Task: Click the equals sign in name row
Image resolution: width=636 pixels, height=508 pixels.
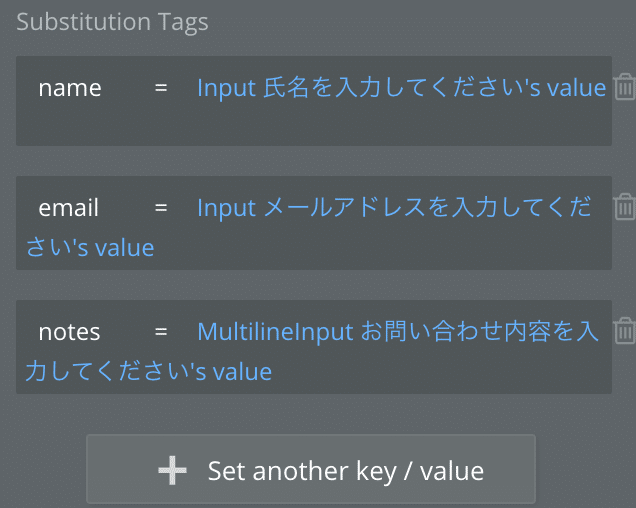Action: pyautogui.click(x=161, y=88)
